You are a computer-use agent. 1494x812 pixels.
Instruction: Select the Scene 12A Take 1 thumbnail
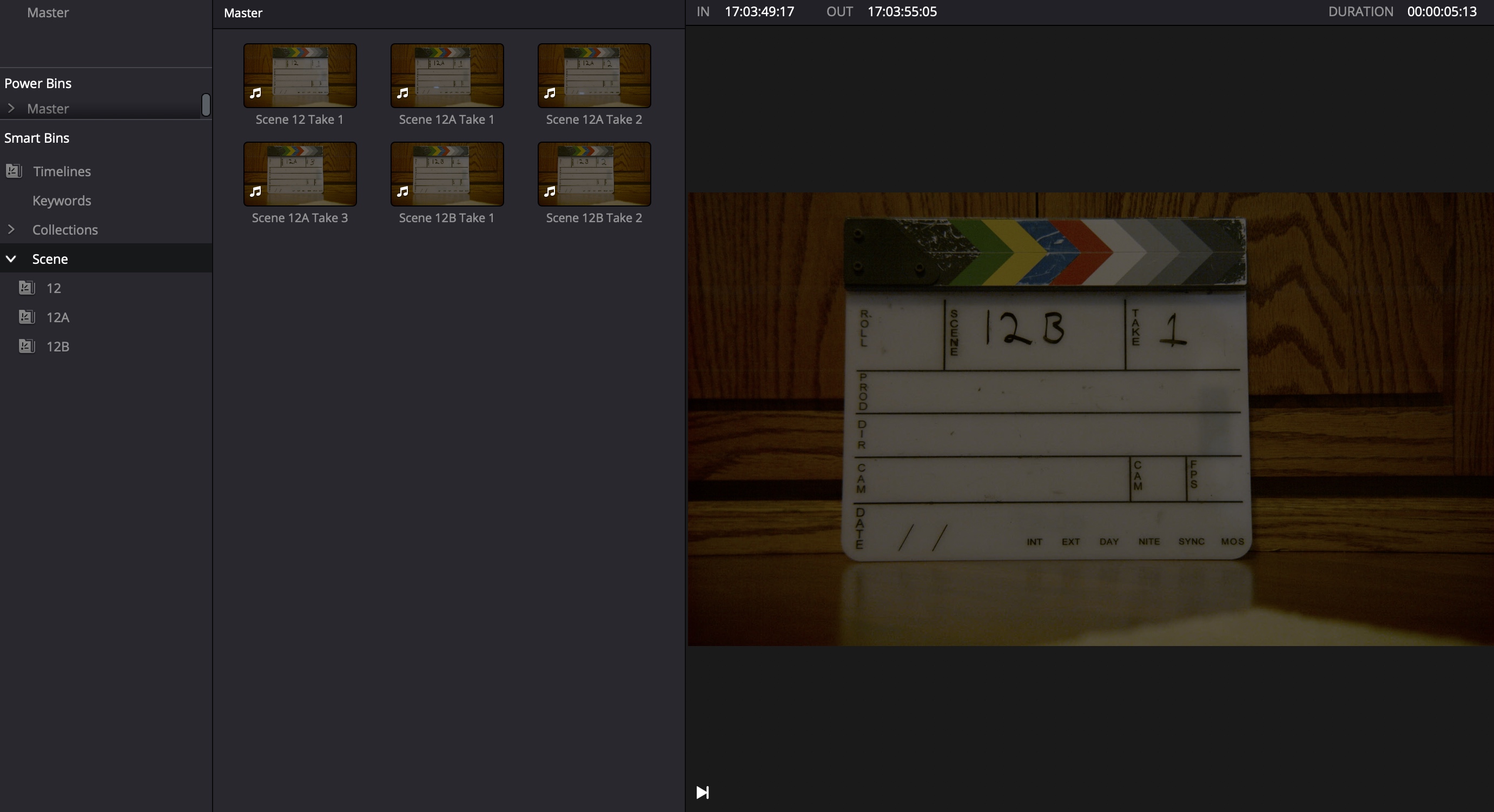click(447, 75)
